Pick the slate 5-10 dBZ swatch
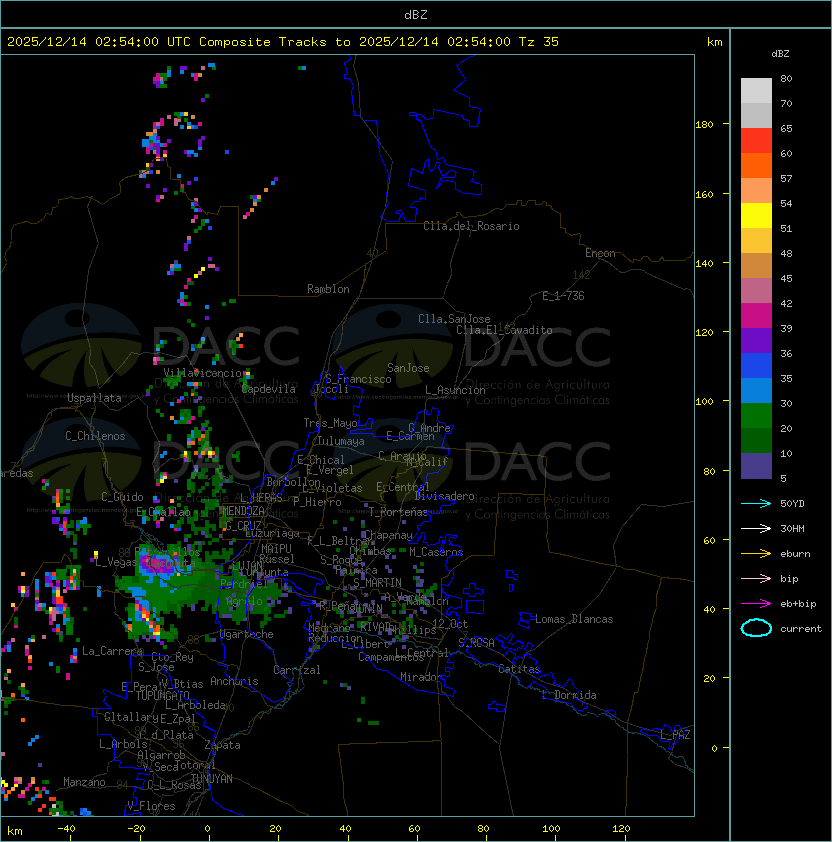 pos(756,466)
